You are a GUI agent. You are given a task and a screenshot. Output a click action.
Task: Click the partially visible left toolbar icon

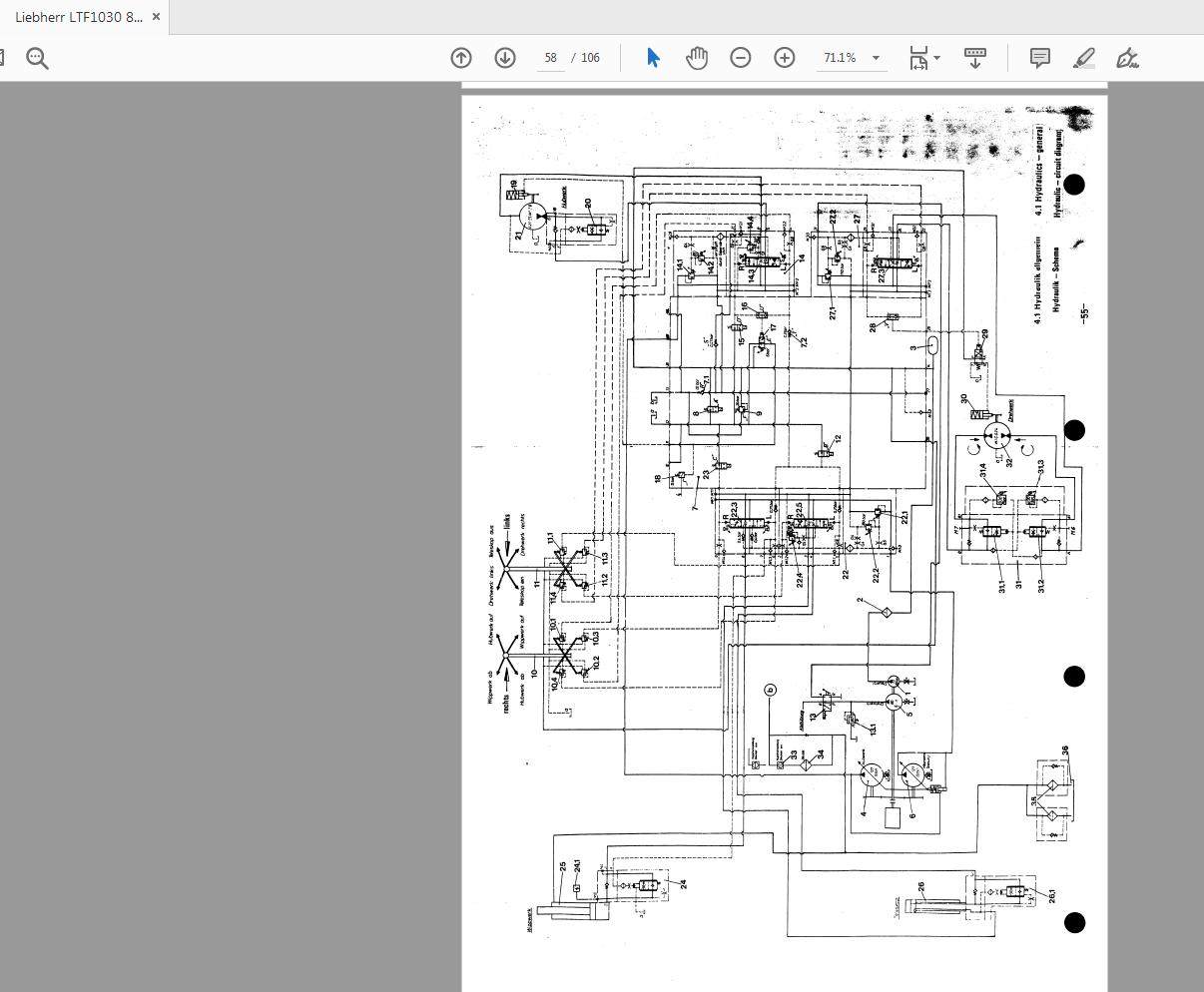(2, 58)
